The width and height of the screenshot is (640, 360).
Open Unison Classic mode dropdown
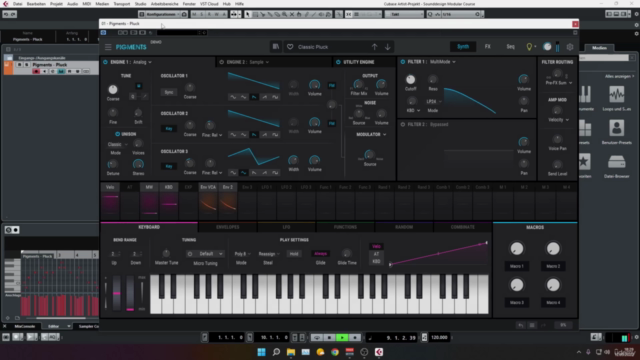[x=118, y=144]
